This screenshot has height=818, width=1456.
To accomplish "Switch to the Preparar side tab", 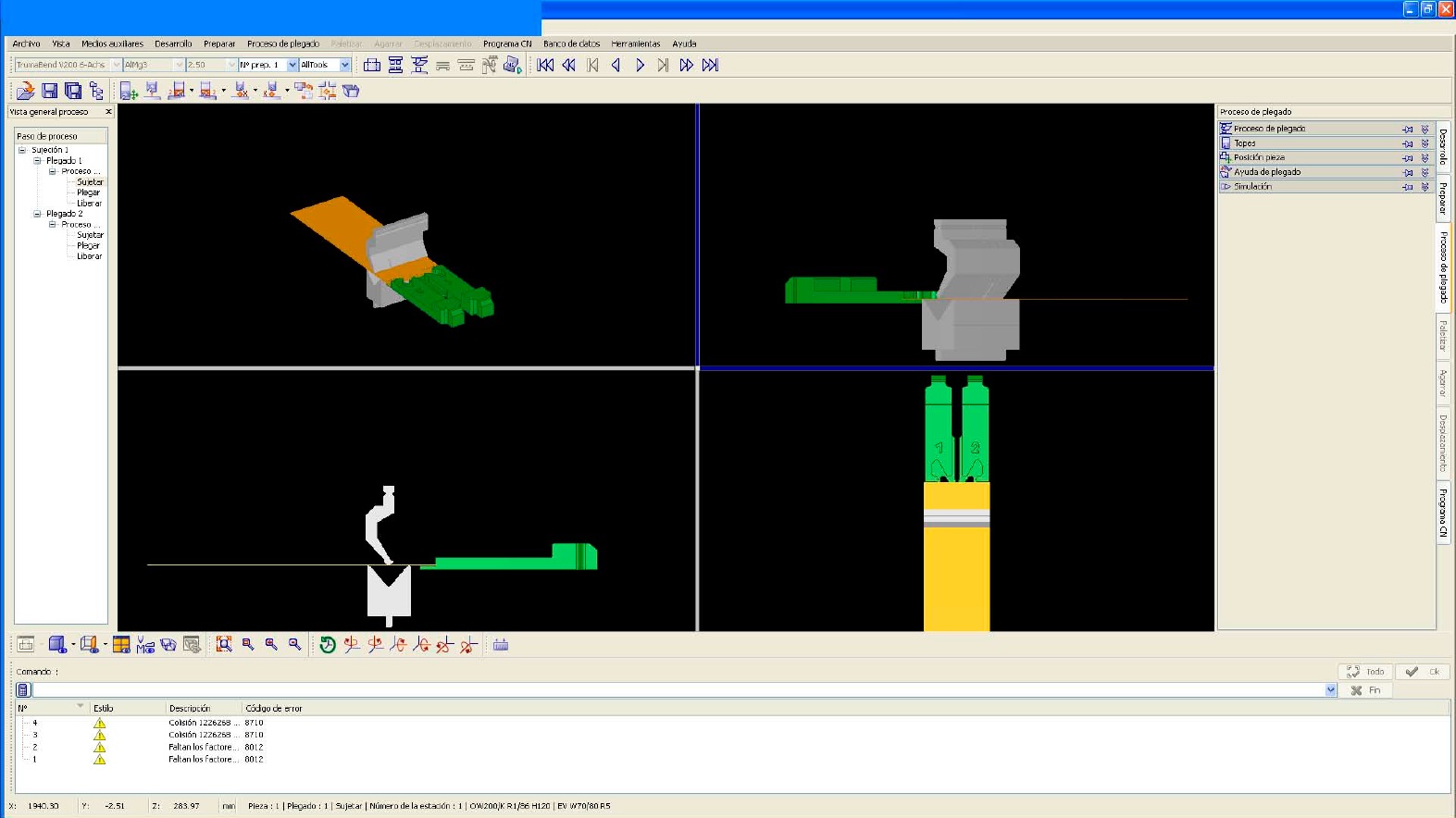I will pos(1443,198).
